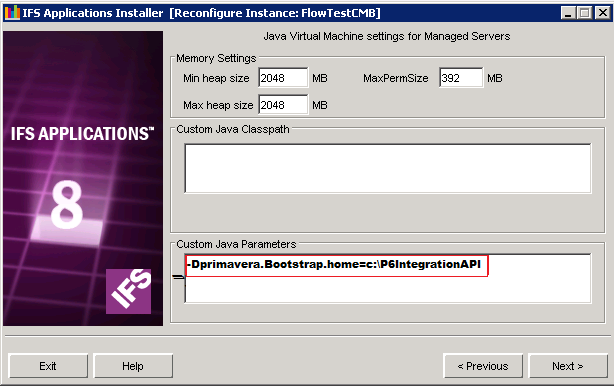This screenshot has height=390, width=614.
Task: Click the MaxPermSize input field
Action: point(461,78)
